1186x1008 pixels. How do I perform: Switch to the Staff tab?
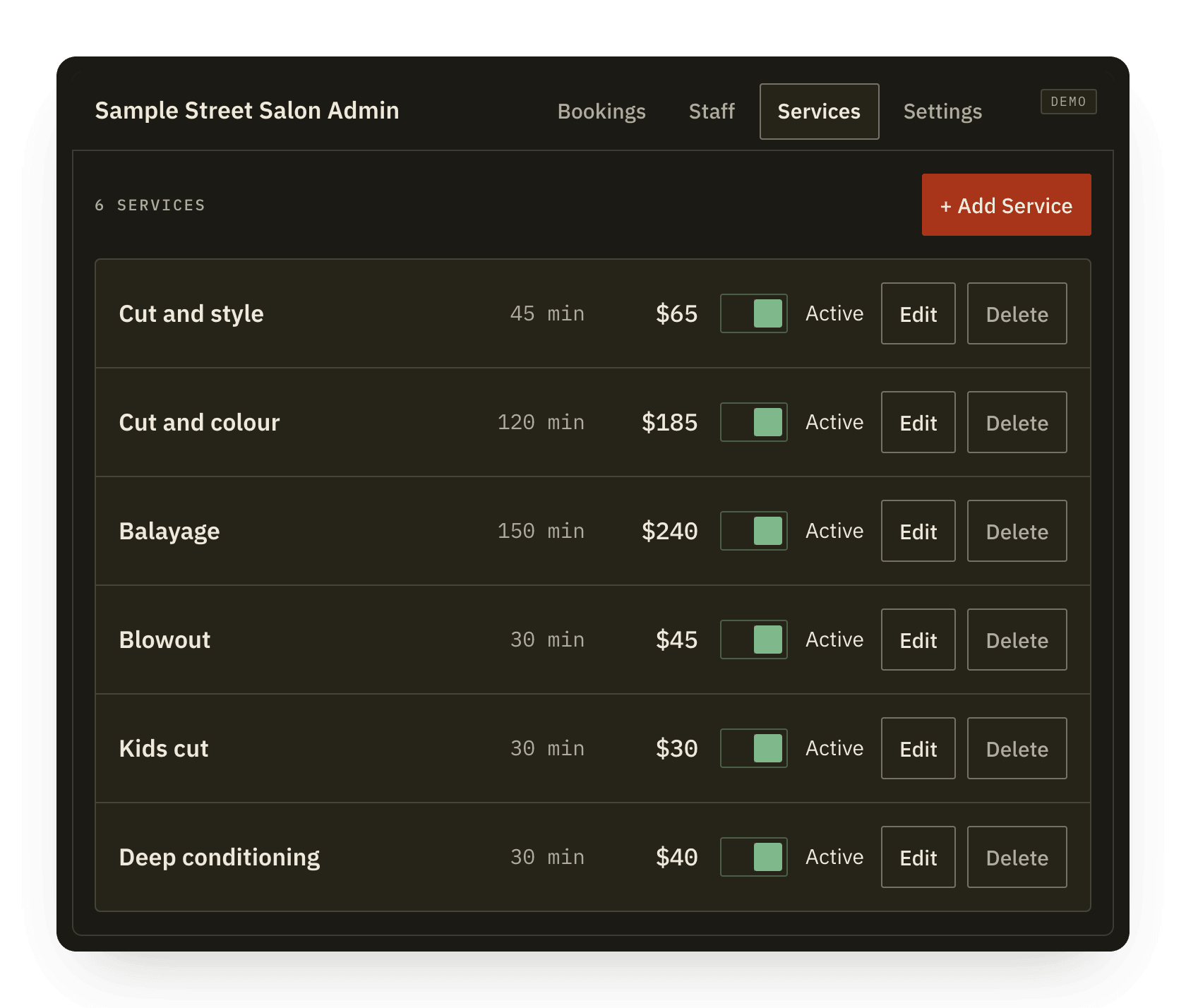(712, 112)
